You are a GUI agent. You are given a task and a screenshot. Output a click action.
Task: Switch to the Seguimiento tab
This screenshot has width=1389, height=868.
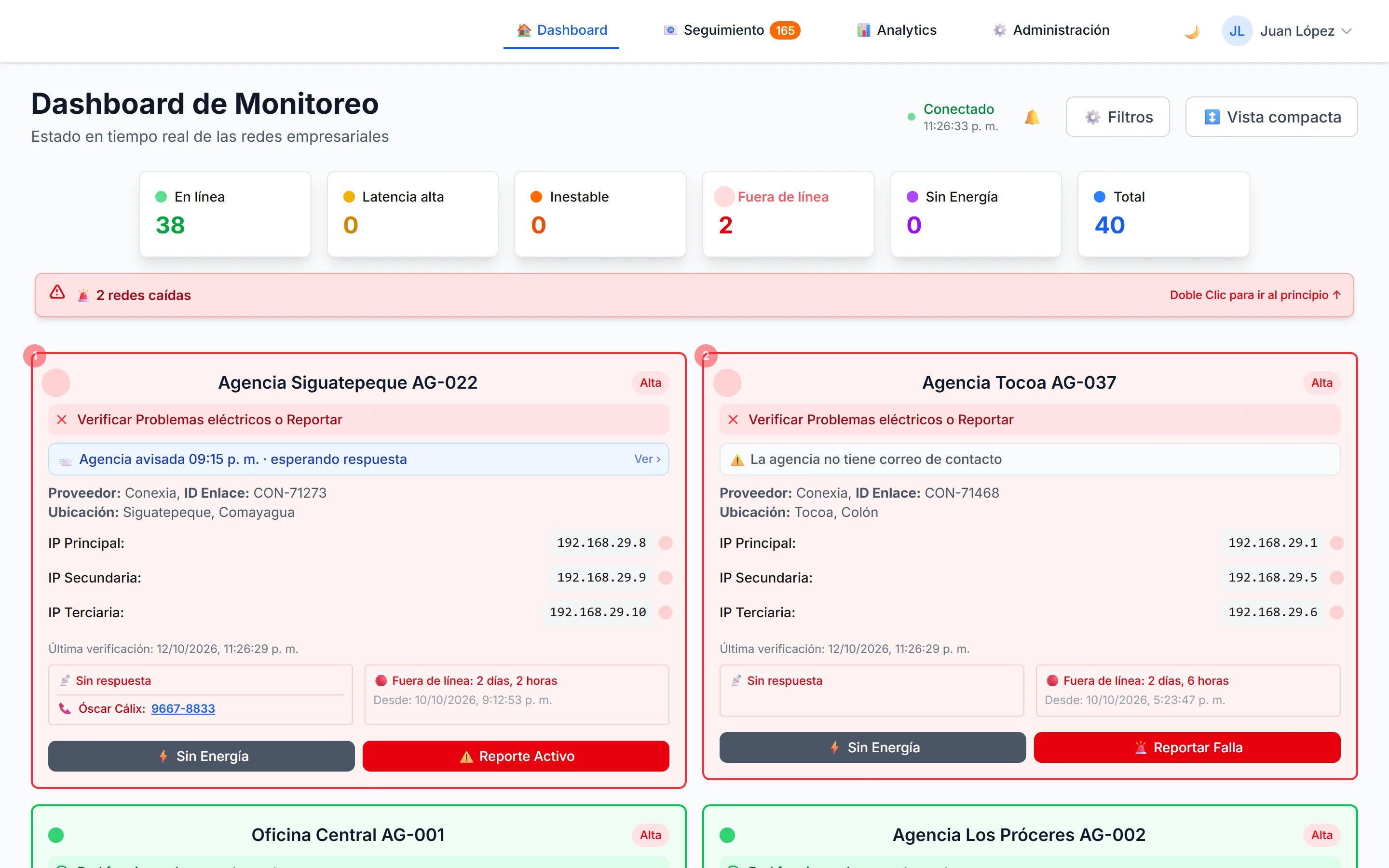731,30
